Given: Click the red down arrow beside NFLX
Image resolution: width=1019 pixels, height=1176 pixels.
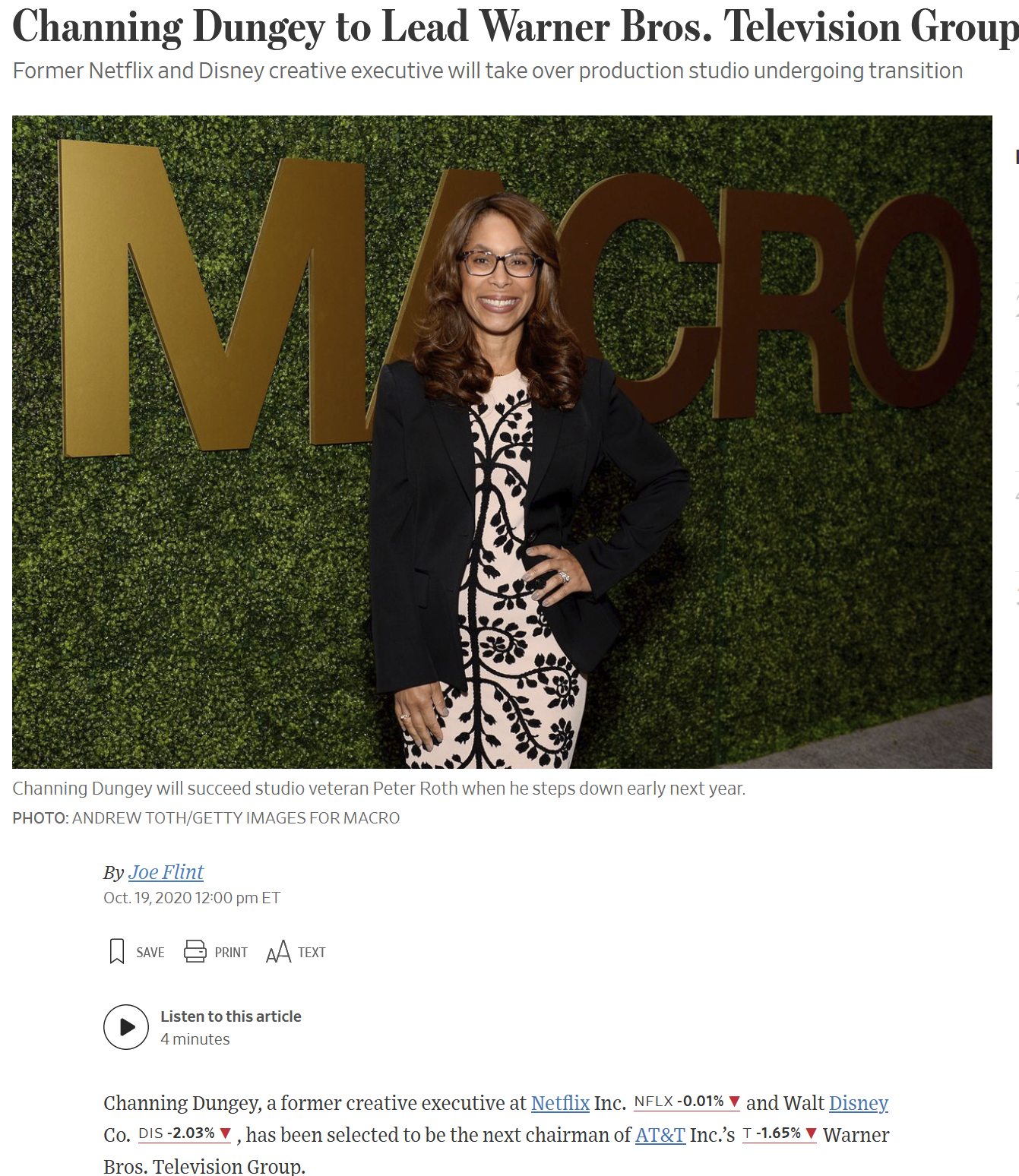Looking at the screenshot, I should coord(734,1102).
